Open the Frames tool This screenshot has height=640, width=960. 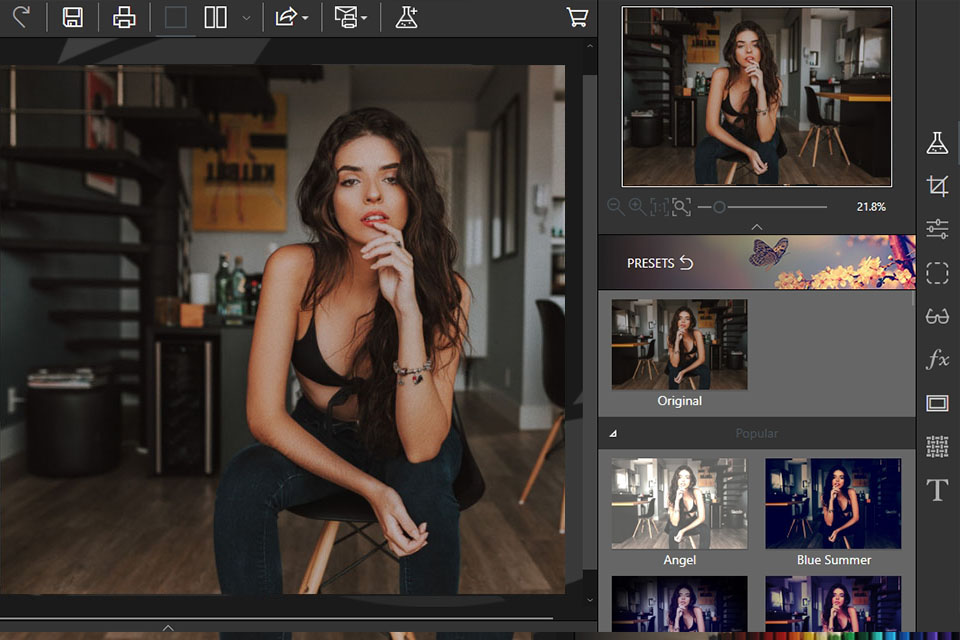click(937, 403)
